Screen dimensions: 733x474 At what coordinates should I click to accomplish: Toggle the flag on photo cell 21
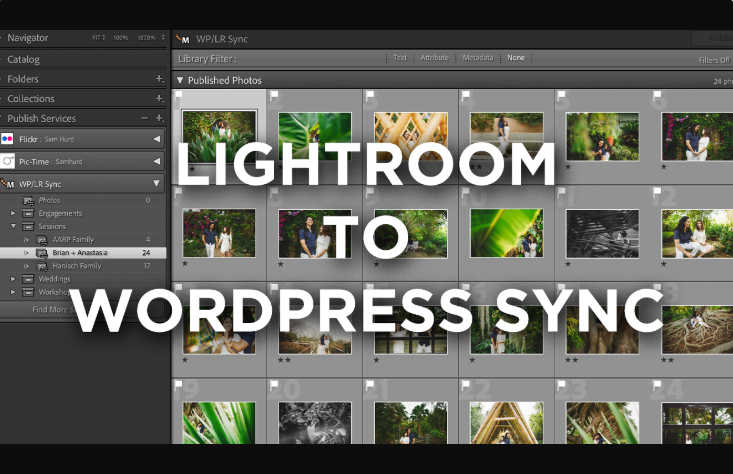[370, 385]
